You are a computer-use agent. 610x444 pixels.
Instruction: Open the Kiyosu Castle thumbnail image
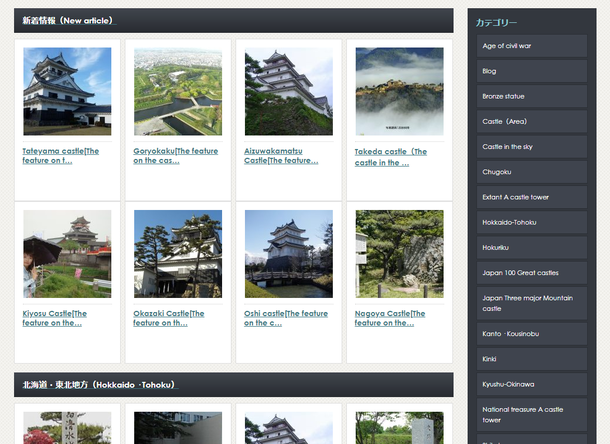pyautogui.click(x=67, y=254)
